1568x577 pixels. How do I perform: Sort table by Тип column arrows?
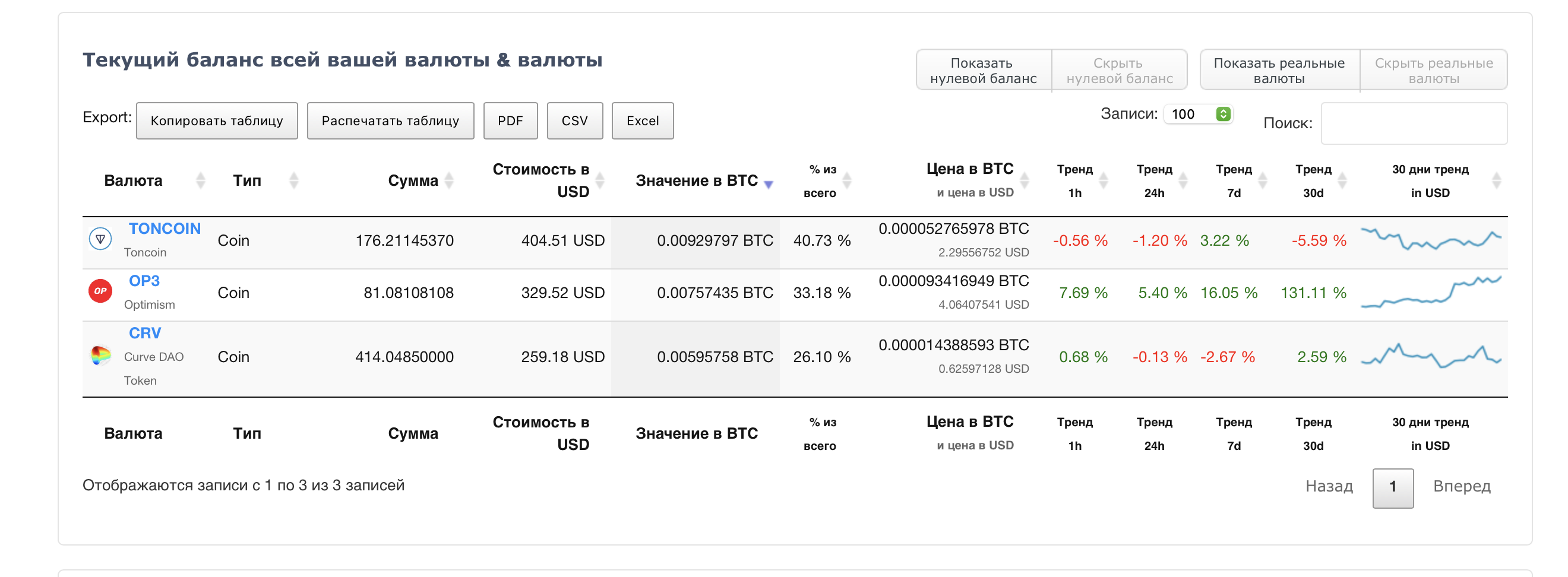294,180
